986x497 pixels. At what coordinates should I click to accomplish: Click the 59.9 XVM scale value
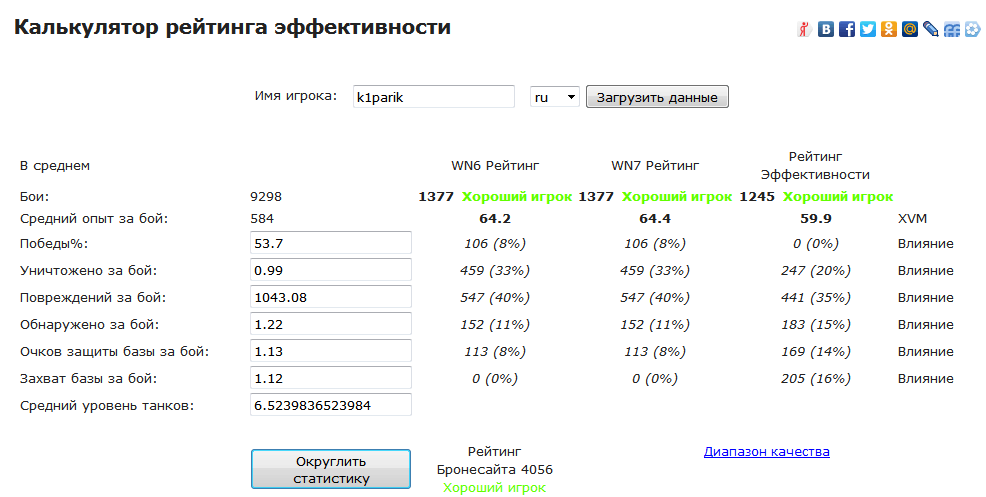tap(816, 218)
